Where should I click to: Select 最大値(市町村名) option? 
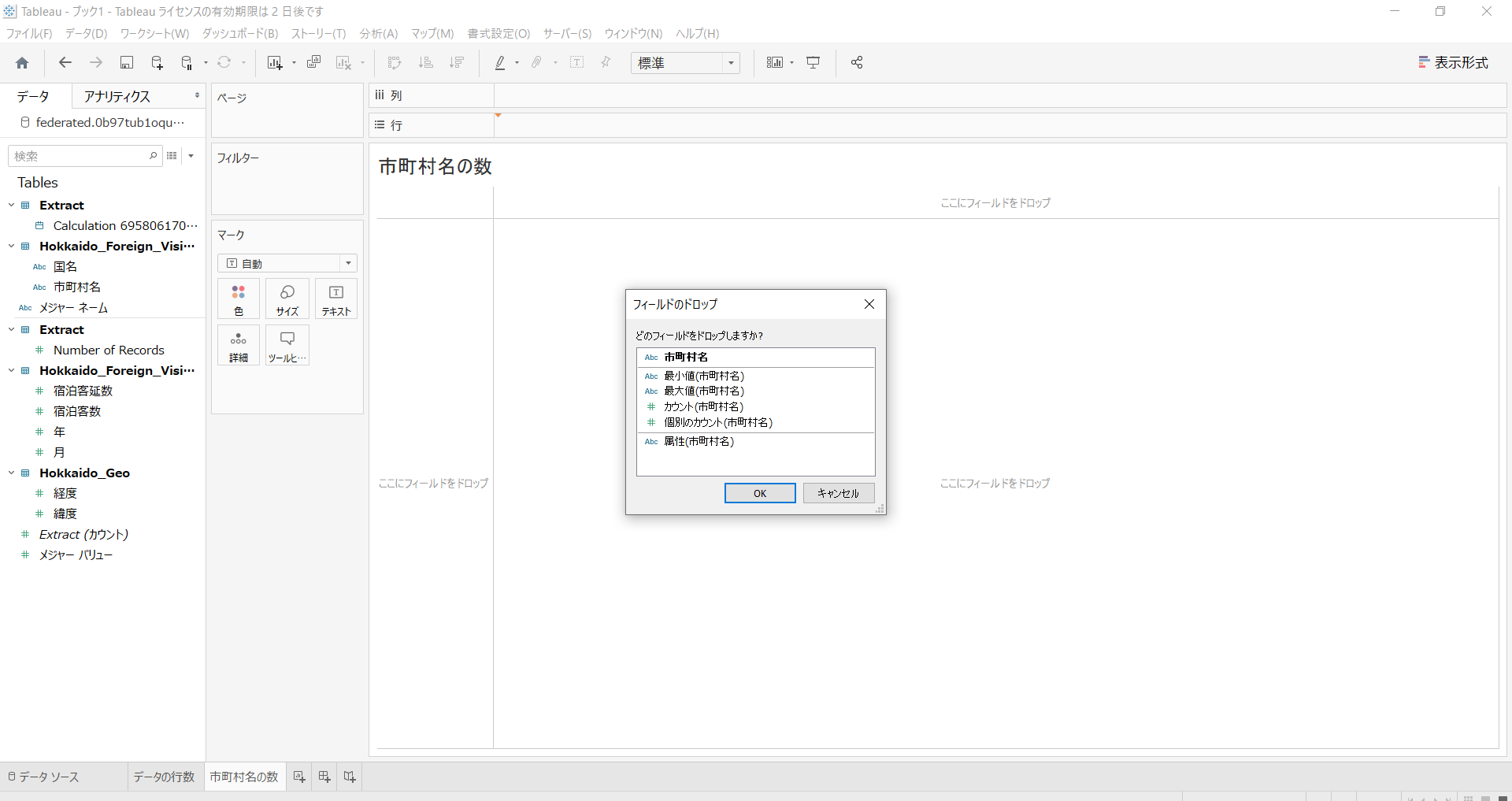756,391
